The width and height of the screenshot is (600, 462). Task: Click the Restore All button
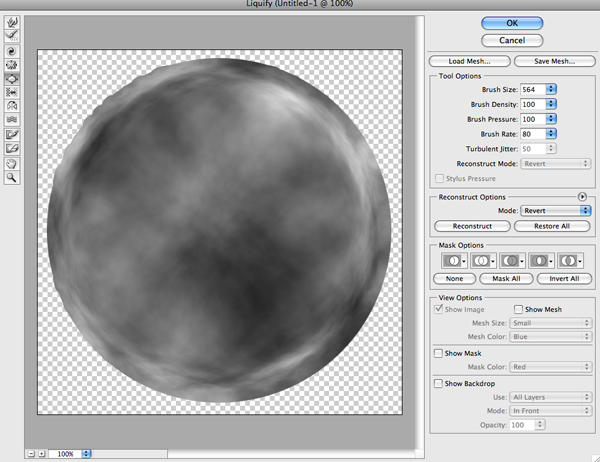[x=552, y=226]
